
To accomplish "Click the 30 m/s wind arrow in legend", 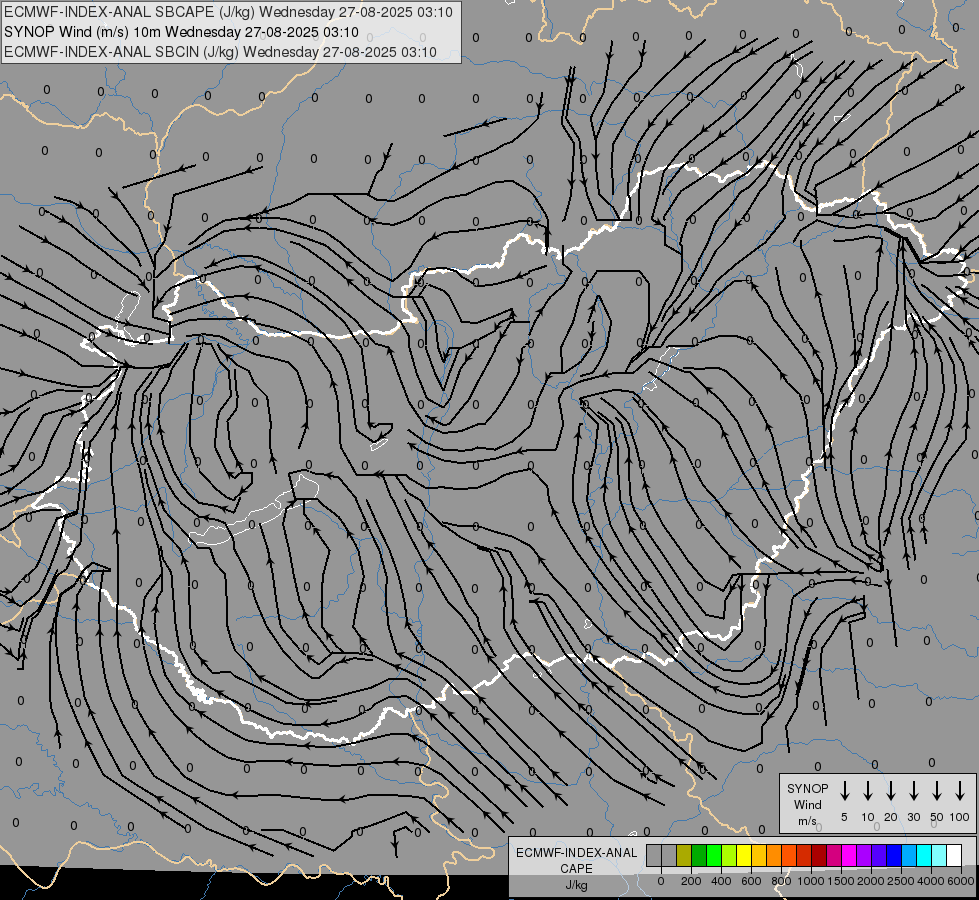I will (913, 791).
